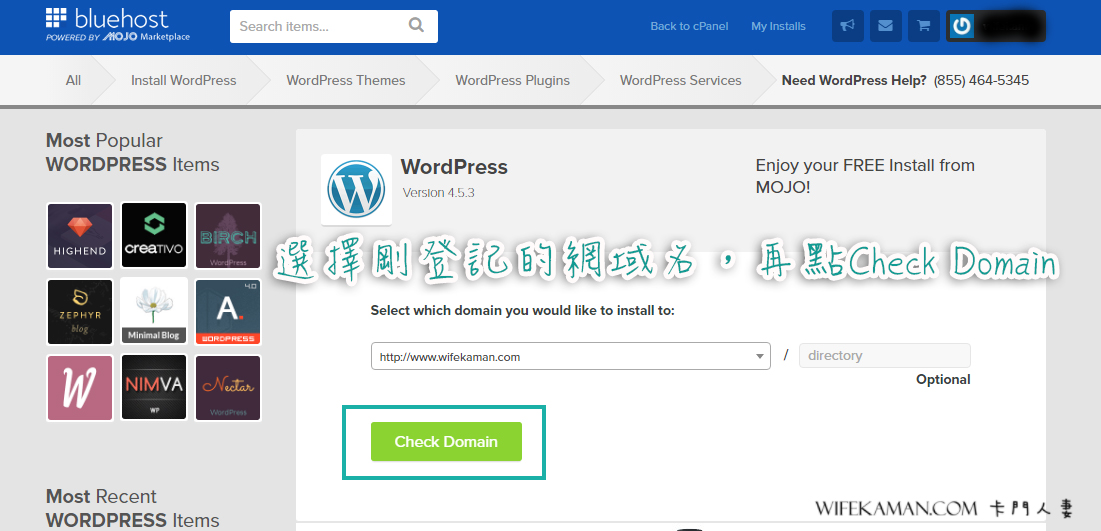Open the Birch WordPress theme thumbnail
Screen dimensions: 1101x531
(x=228, y=235)
